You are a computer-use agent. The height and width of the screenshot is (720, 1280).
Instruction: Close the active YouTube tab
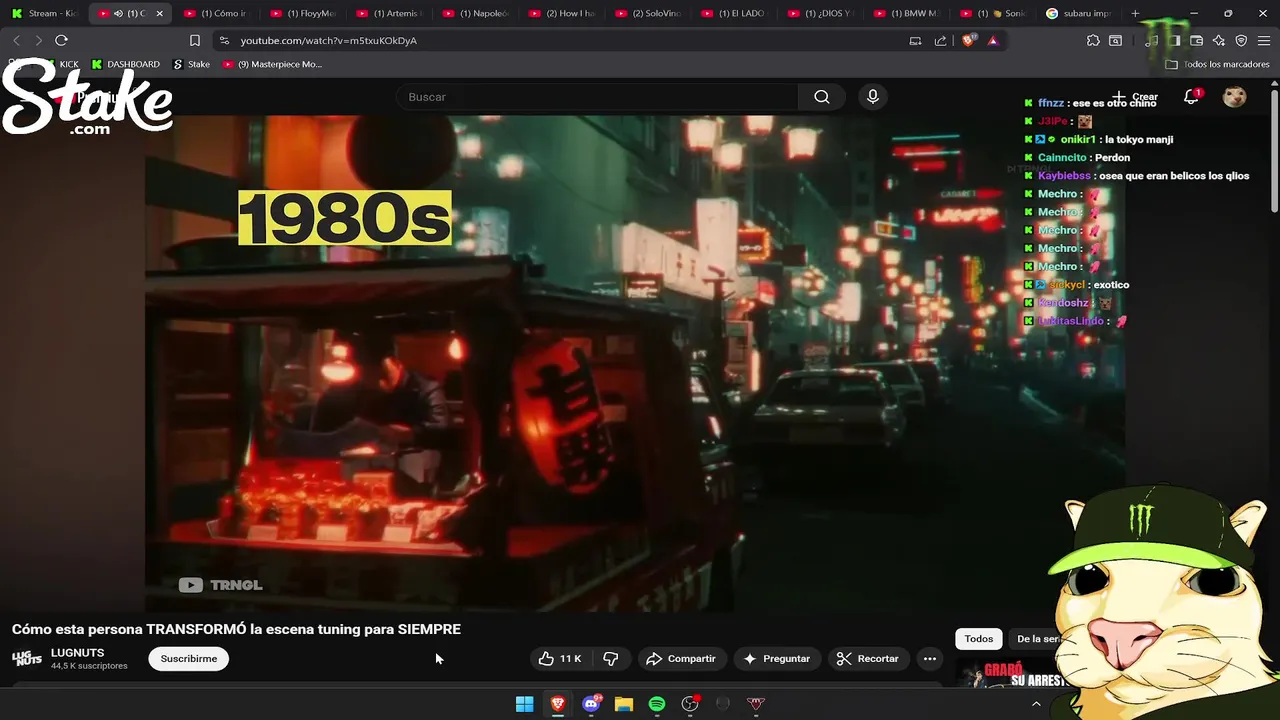pos(159,13)
